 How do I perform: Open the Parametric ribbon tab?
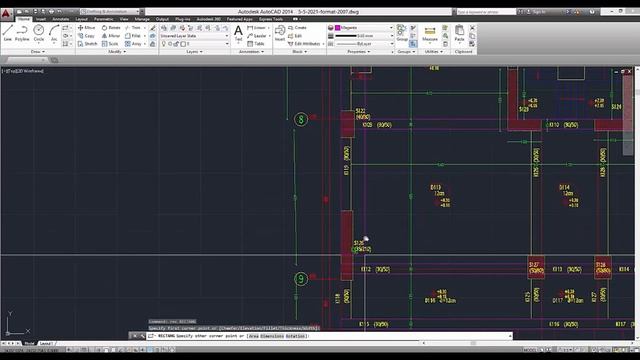pyautogui.click(x=104, y=19)
